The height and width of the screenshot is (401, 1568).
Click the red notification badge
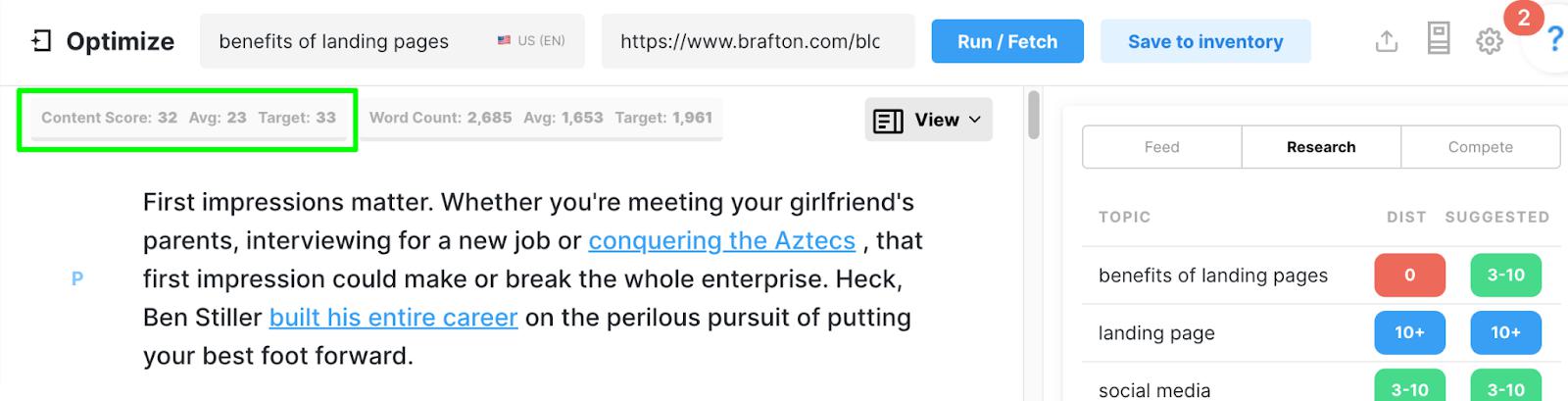point(1523,18)
